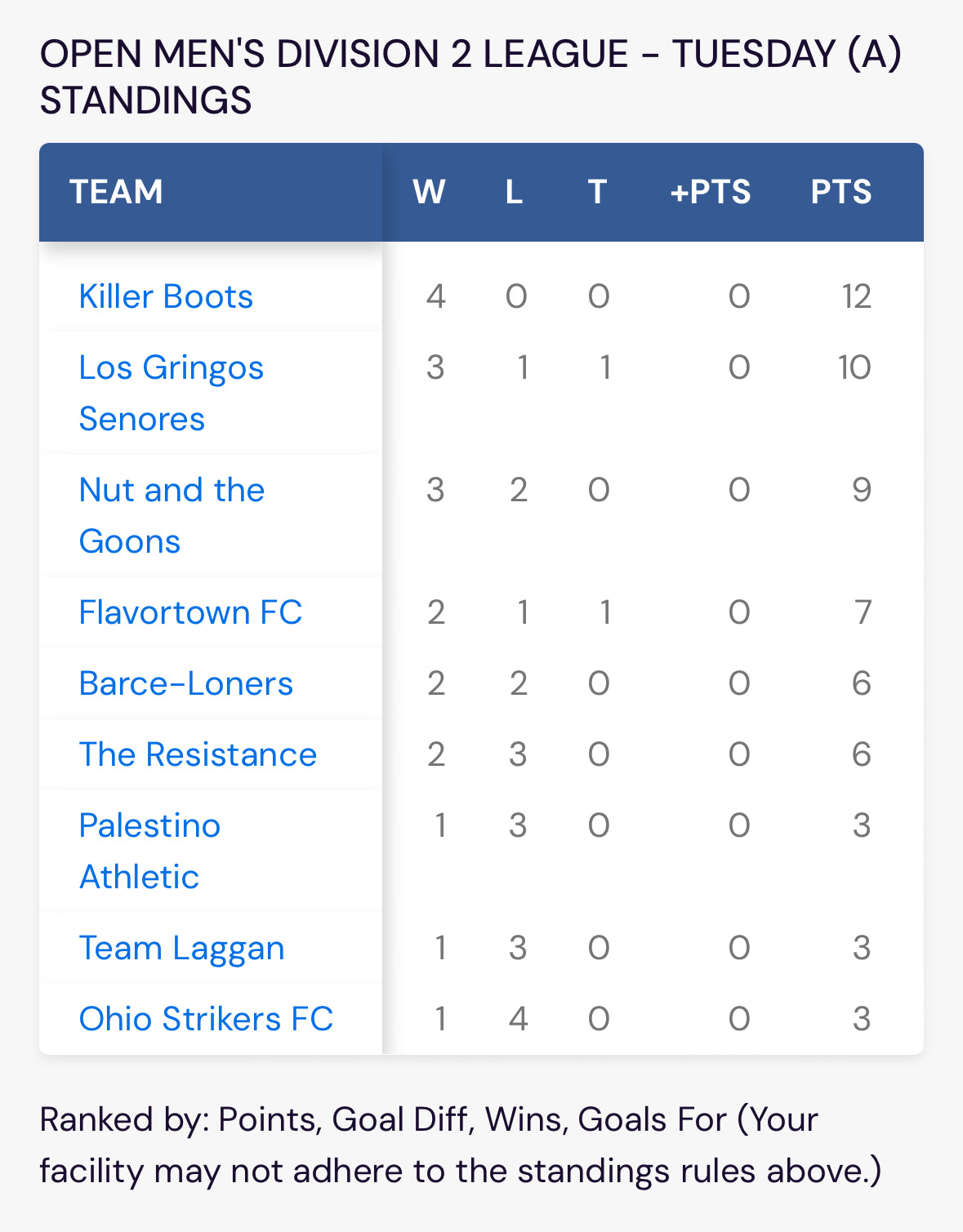The height and width of the screenshot is (1232, 963).
Task: Click the standings page heading text
Action: (470, 77)
